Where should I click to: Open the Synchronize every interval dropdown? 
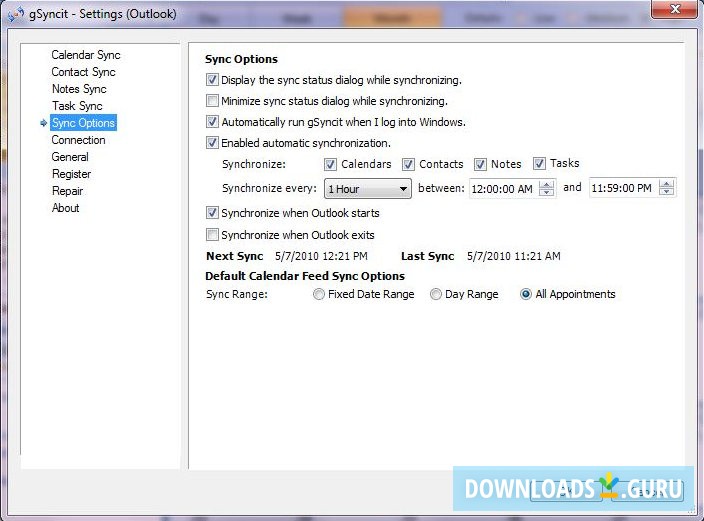(368, 189)
